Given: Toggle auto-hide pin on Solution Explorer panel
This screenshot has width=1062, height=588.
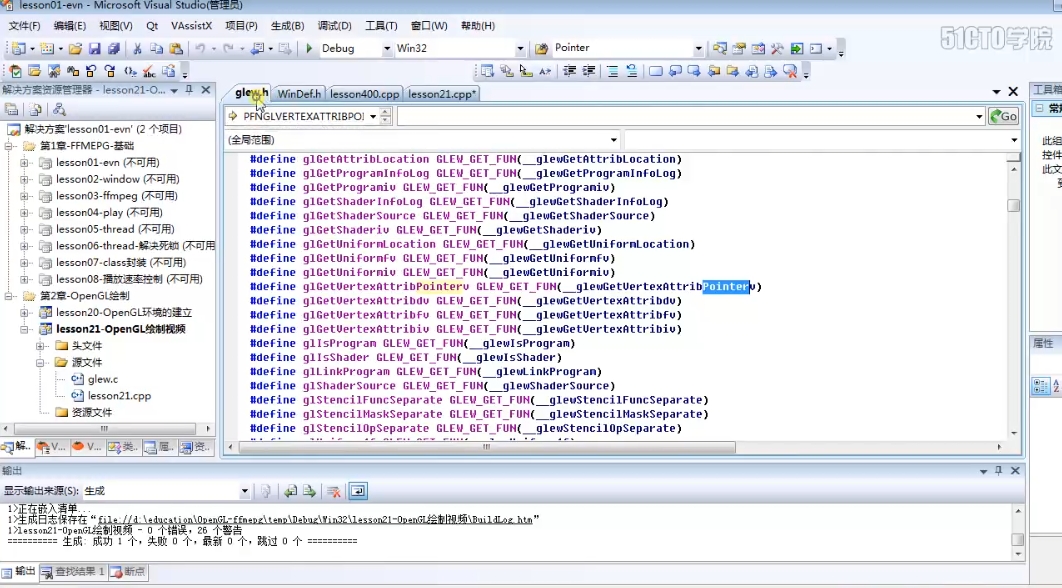Looking at the screenshot, I should 190,90.
